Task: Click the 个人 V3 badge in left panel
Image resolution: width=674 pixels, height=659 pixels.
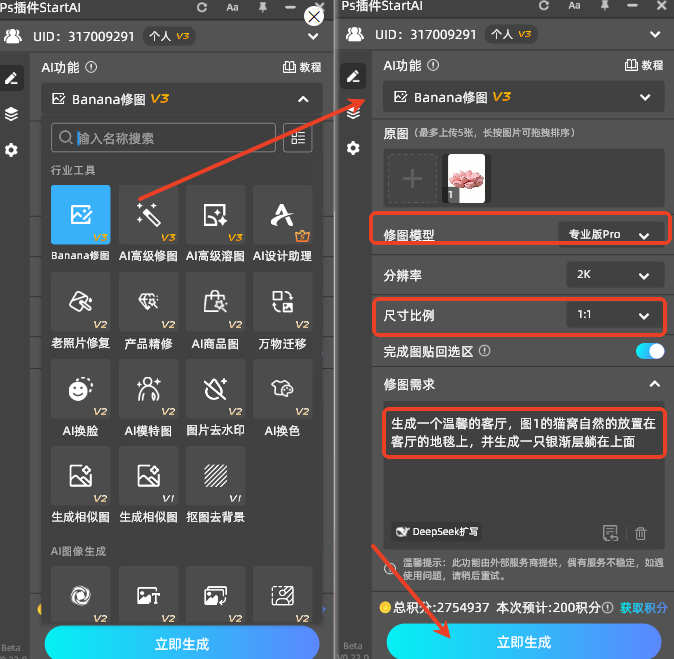Action: click(169, 36)
